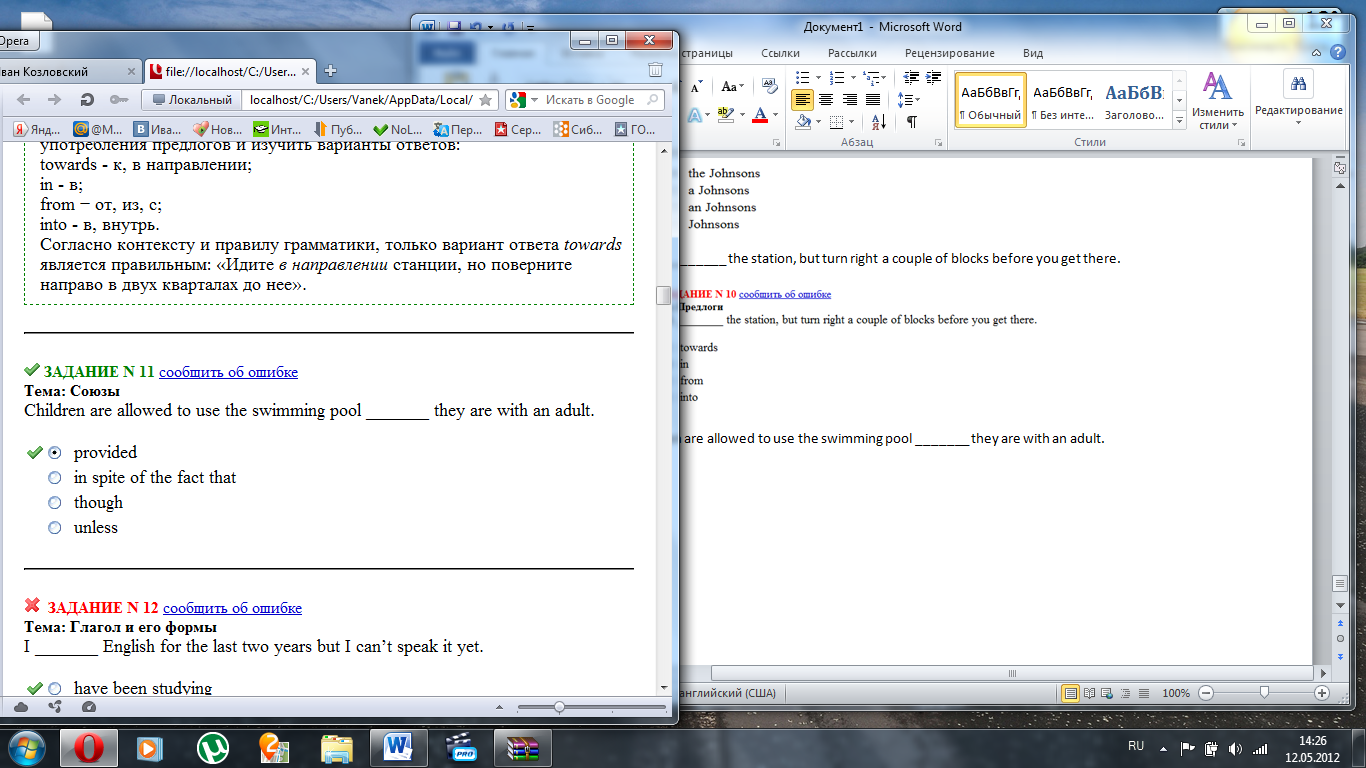Image resolution: width=1366 pixels, height=768 pixels.
Task: Open Opera closed tabs trash icon
Action: 655,70
